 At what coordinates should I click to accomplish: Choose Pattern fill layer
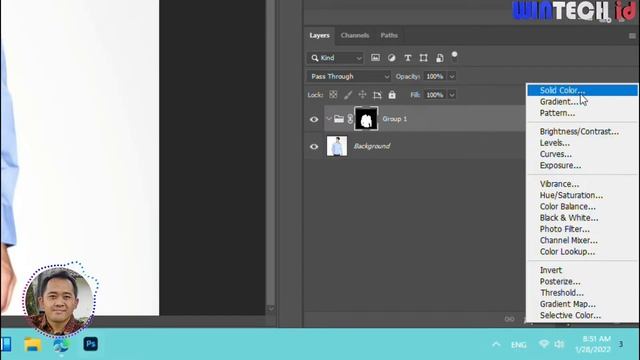coord(582,113)
